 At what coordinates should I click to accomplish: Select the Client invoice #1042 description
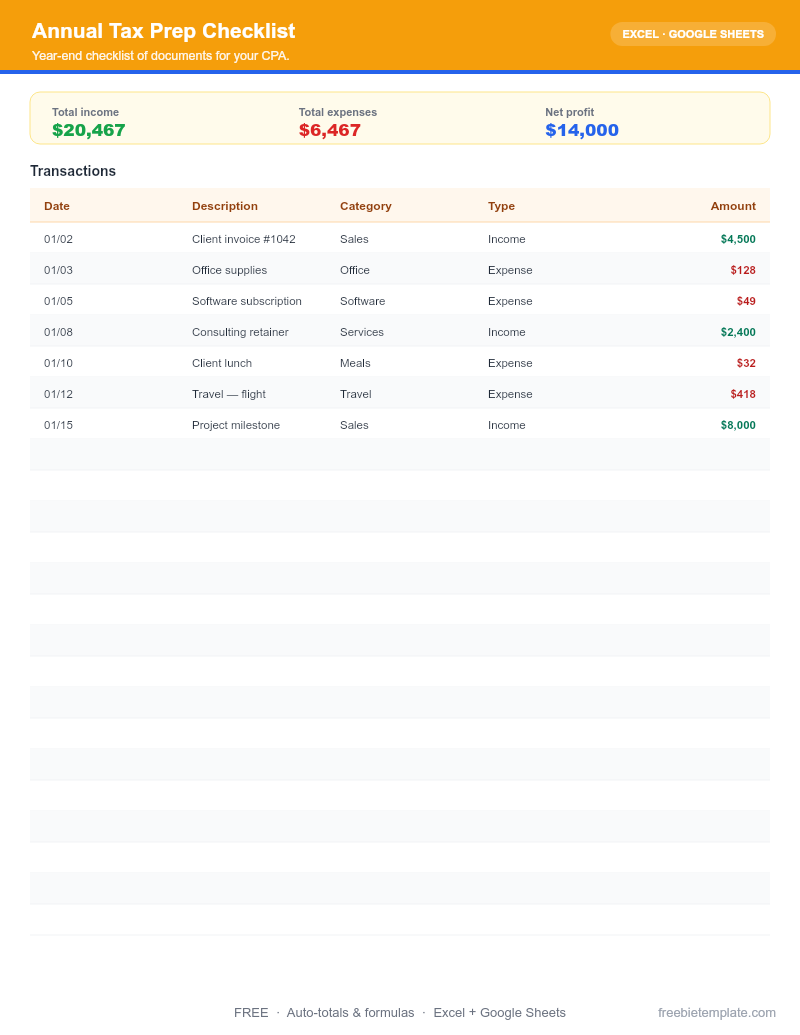[244, 239]
